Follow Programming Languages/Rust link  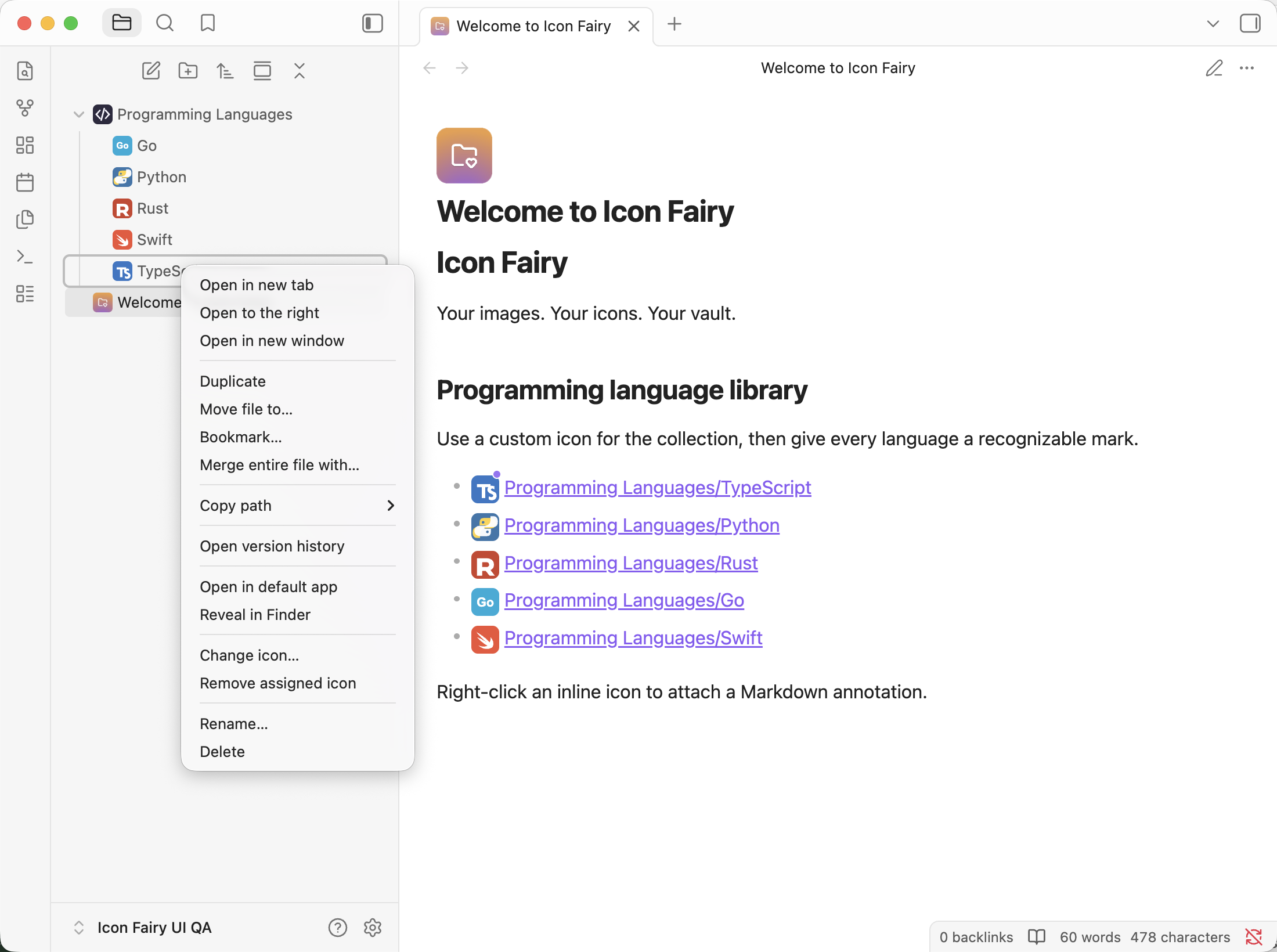coord(631,563)
